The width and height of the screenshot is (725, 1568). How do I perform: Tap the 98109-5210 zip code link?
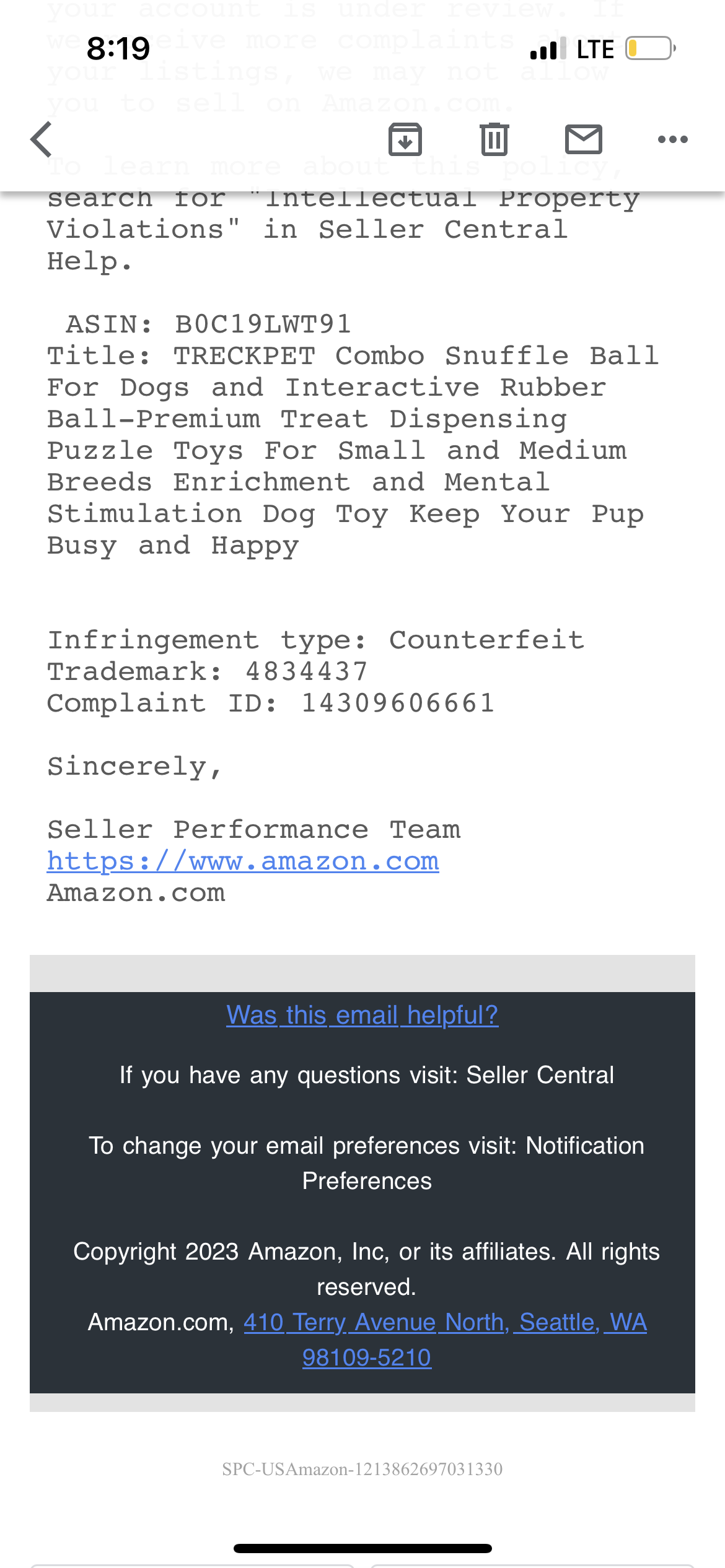tap(367, 1357)
